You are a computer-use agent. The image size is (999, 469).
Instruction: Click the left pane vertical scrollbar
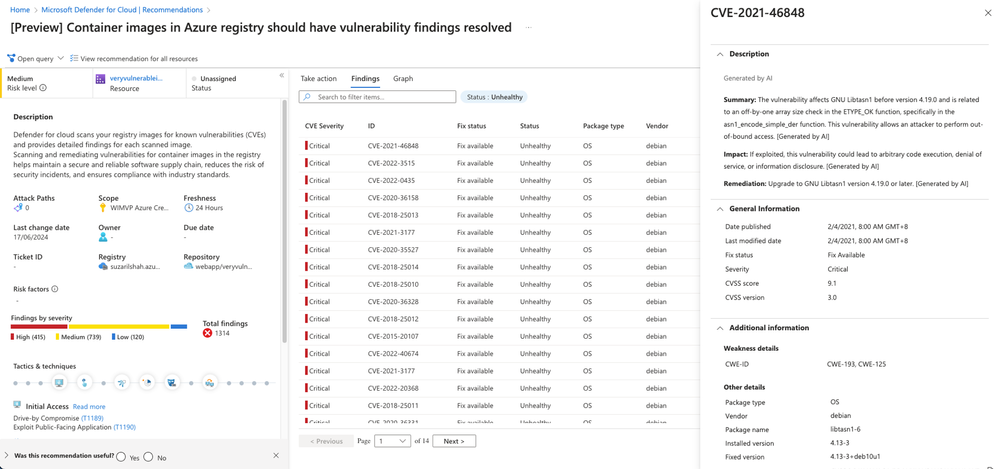[x=284, y=223]
